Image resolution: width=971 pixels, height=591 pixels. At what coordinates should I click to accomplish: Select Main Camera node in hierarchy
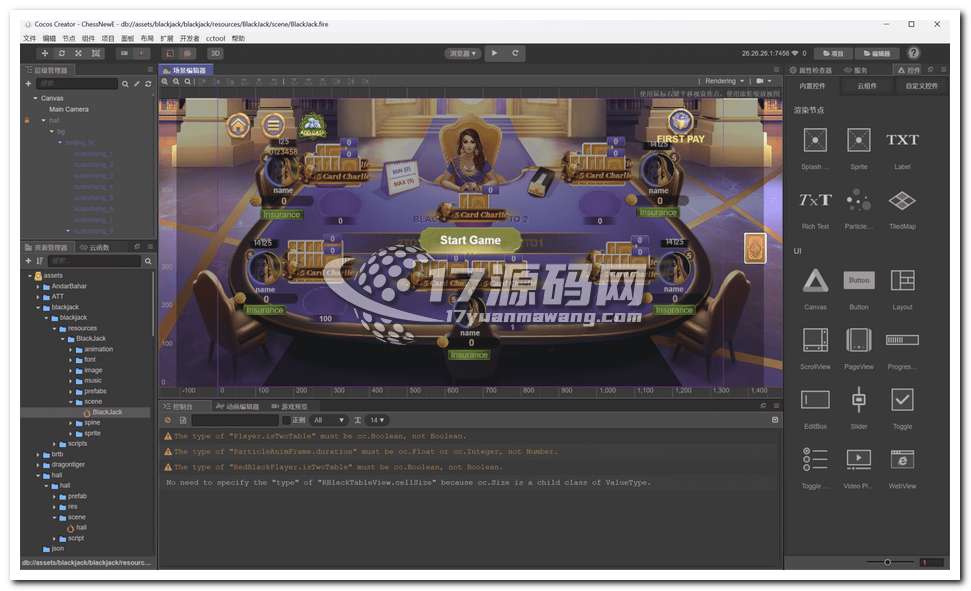coord(69,109)
